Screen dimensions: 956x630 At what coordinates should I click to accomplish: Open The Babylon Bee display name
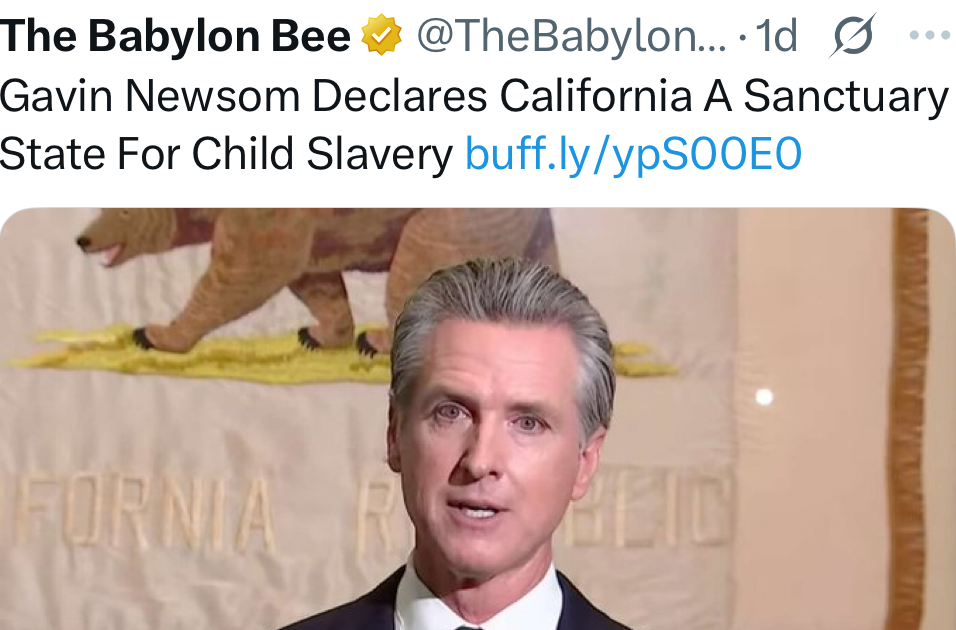(176, 35)
